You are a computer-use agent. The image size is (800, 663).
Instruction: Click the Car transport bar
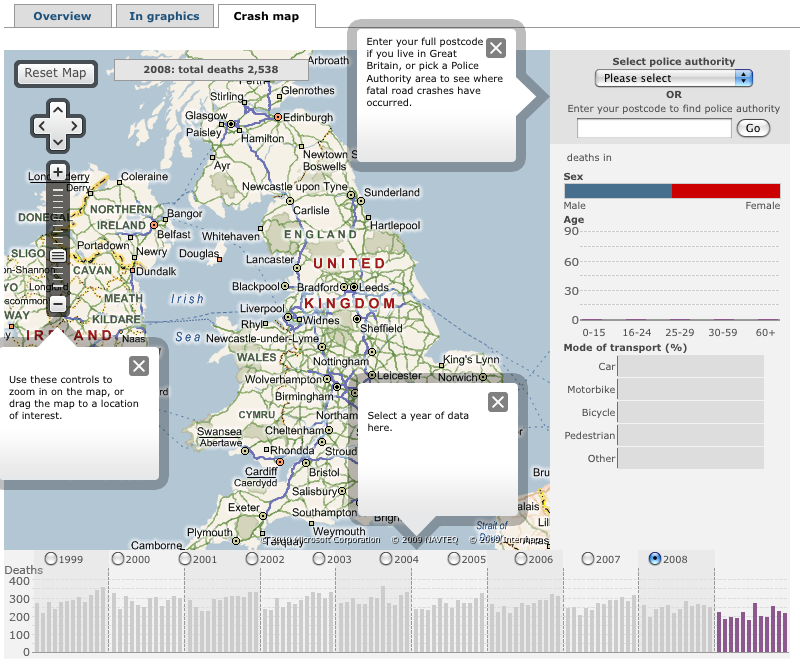coord(690,366)
